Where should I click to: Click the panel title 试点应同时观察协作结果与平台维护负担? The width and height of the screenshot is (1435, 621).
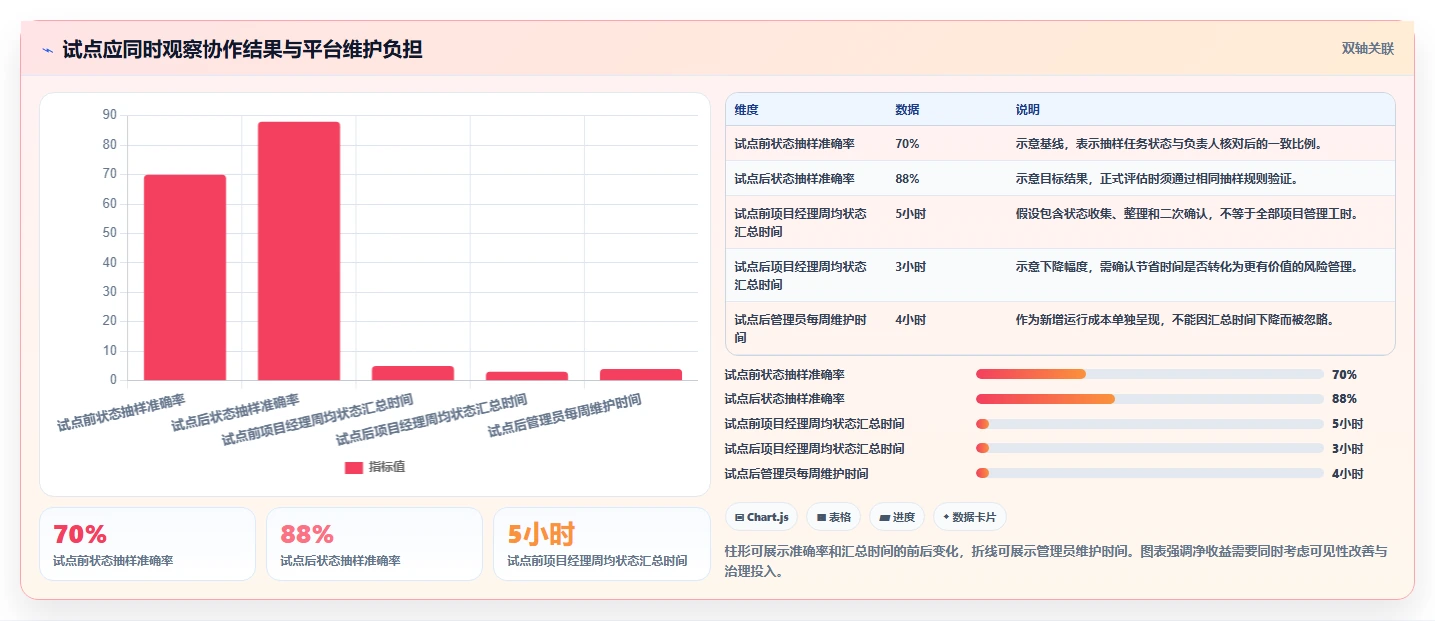(x=242, y=49)
